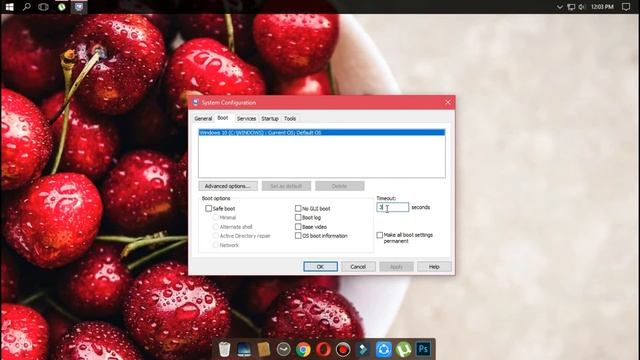Open the 12:03 PM clock
640x360 pixels.
pyautogui.click(x=602, y=7)
